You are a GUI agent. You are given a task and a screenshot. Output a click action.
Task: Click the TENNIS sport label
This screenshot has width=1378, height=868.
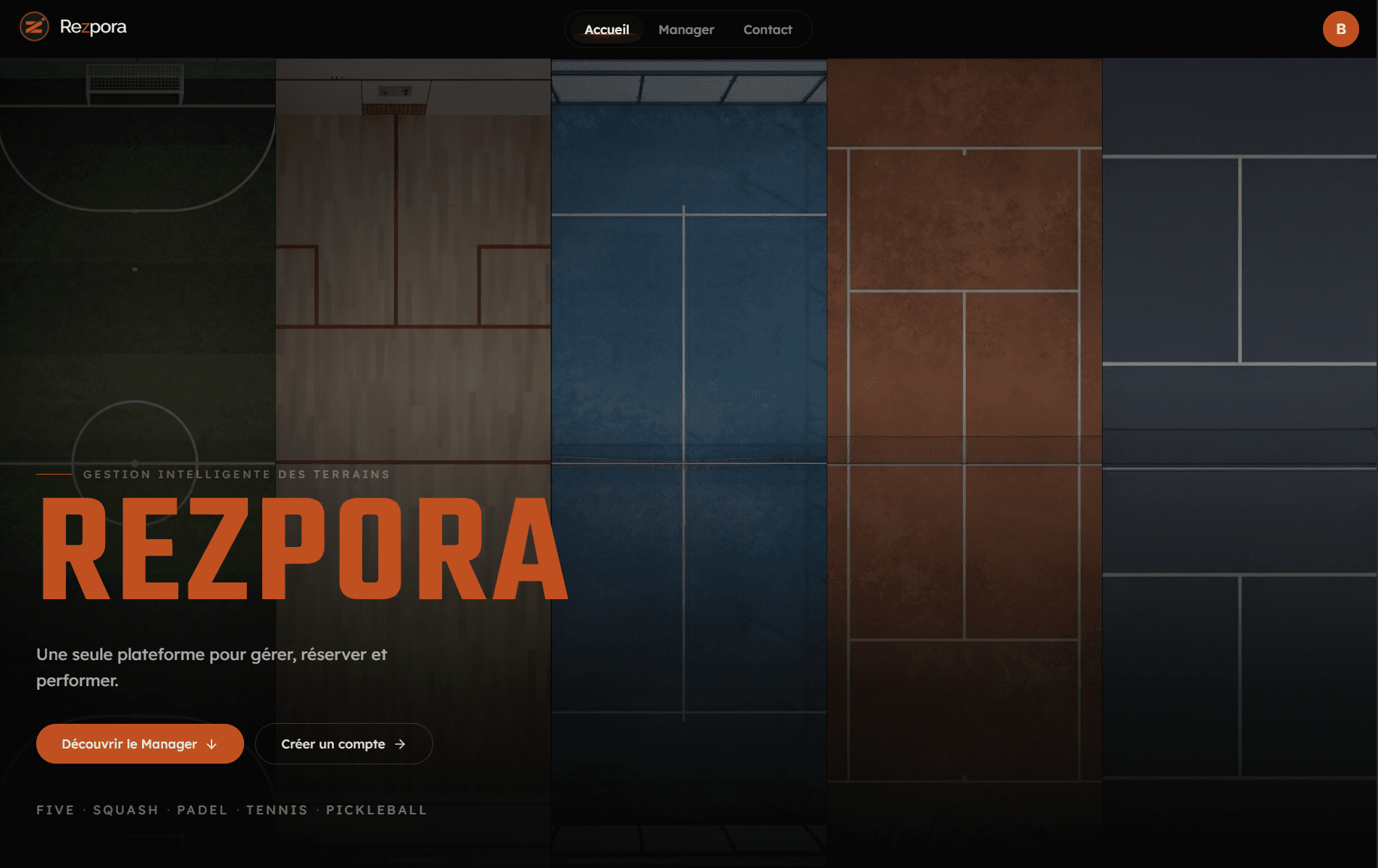tap(277, 810)
